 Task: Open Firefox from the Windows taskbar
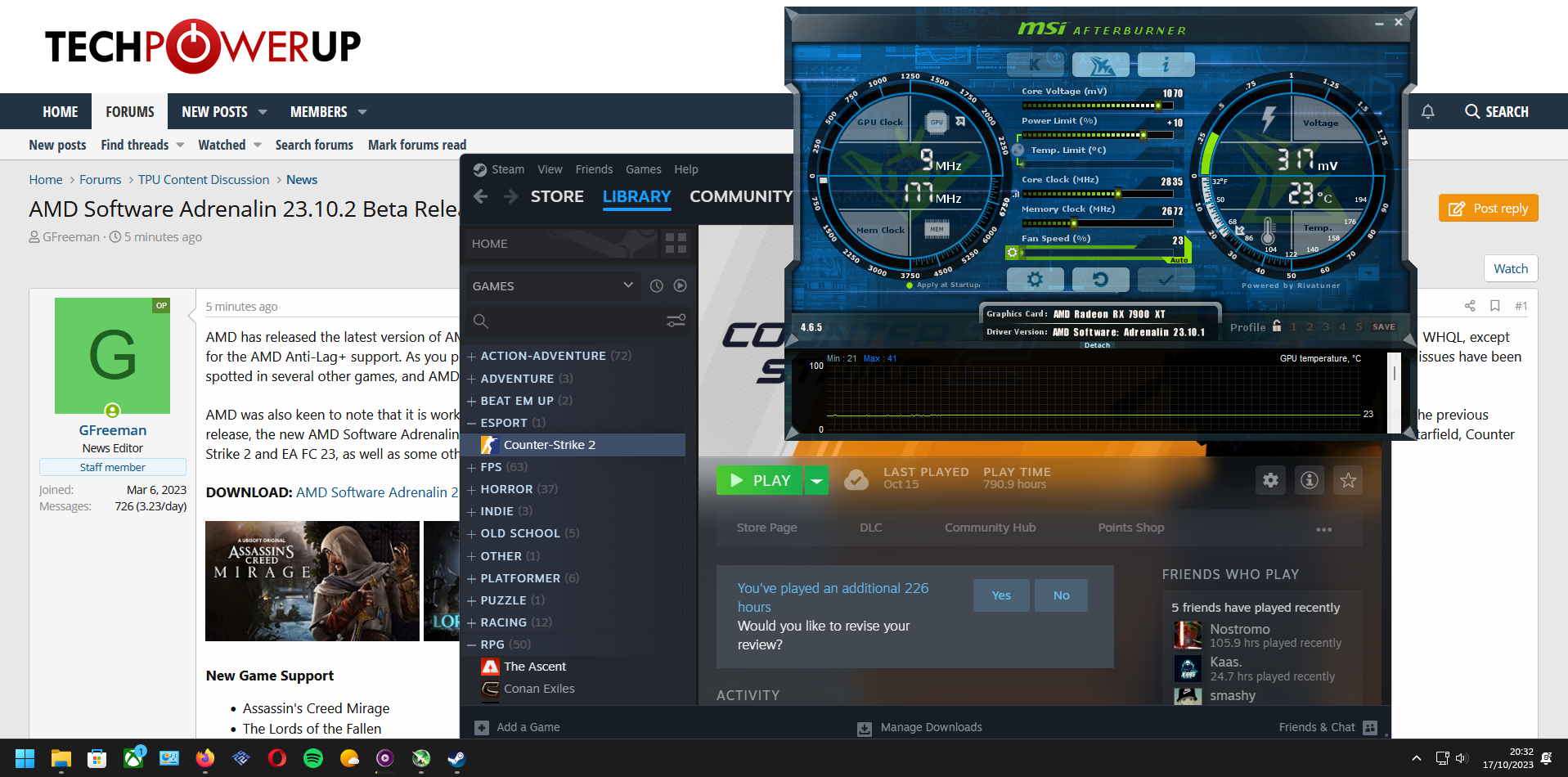click(204, 758)
